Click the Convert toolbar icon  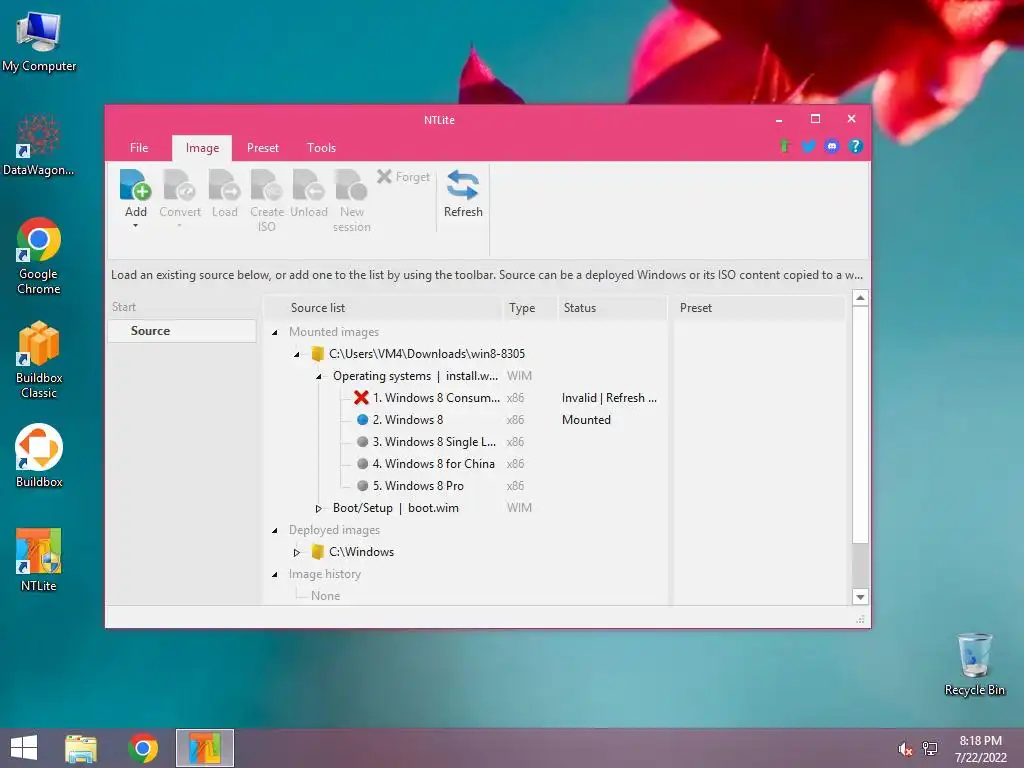tap(180, 185)
